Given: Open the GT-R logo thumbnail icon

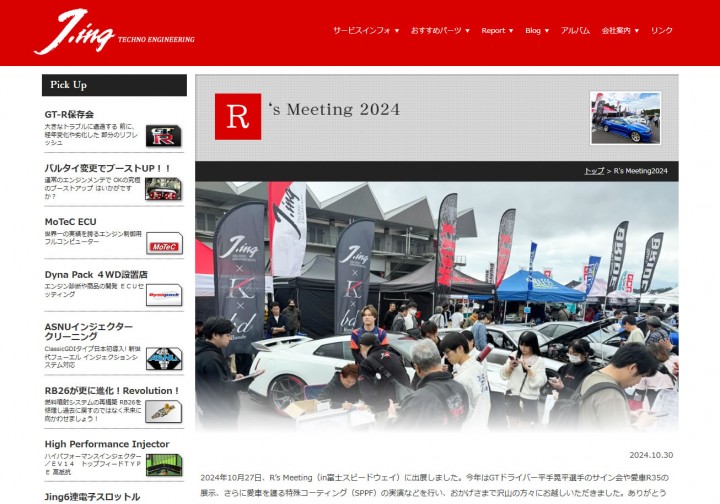Looking at the screenshot, I should pos(163,136).
